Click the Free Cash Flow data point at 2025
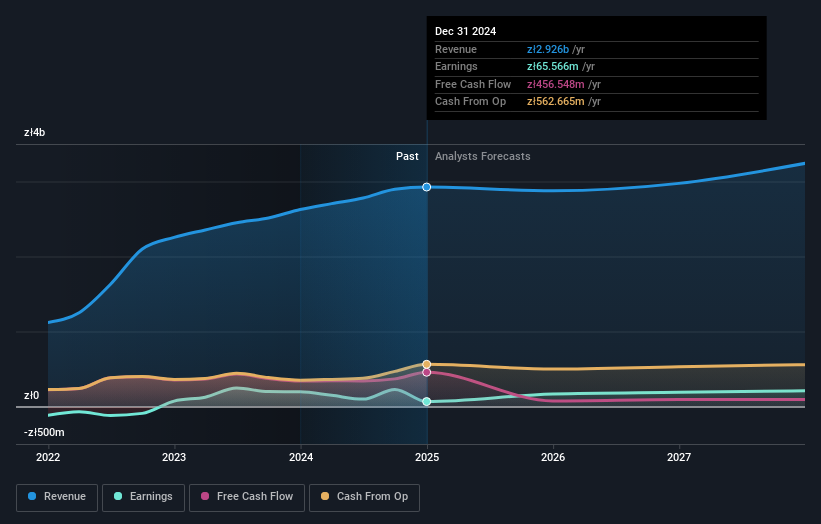Viewport: 821px width, 524px height. (x=427, y=372)
